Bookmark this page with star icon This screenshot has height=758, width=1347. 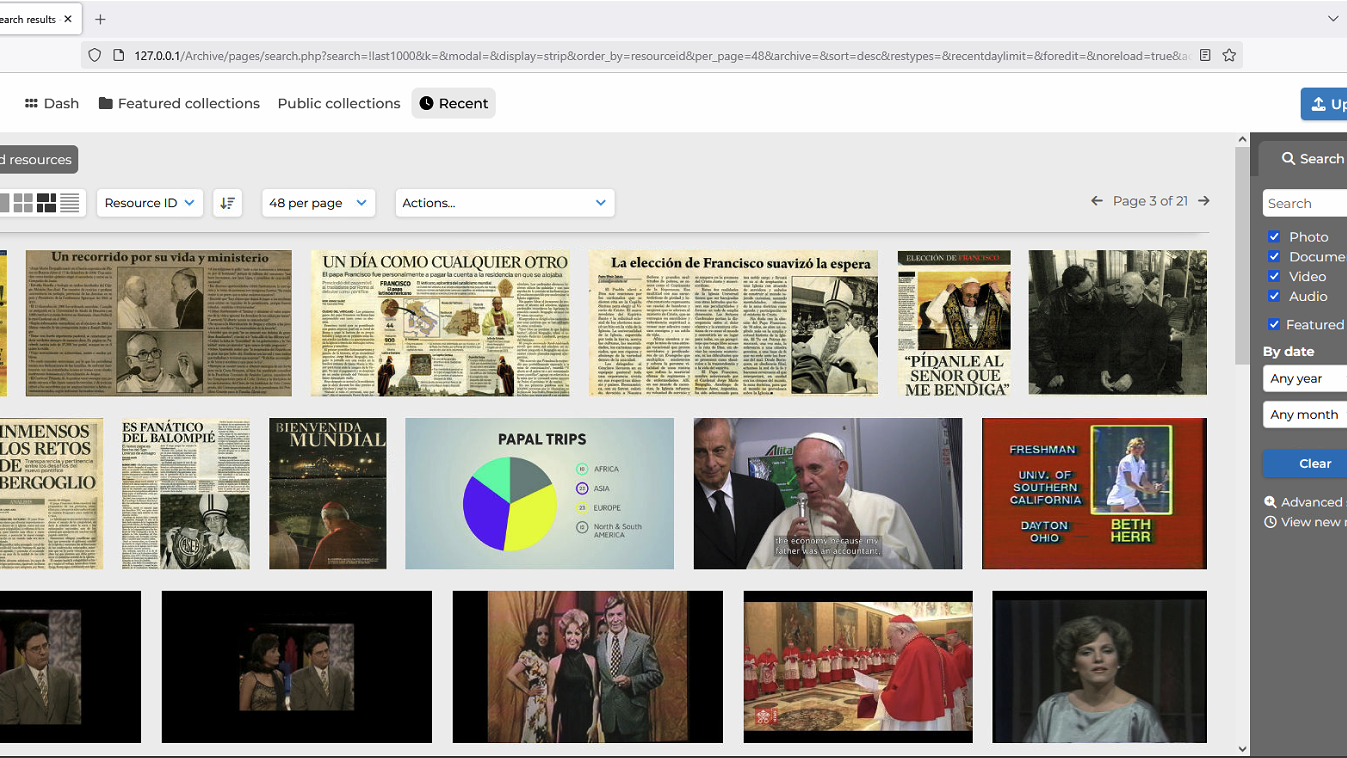point(1229,55)
